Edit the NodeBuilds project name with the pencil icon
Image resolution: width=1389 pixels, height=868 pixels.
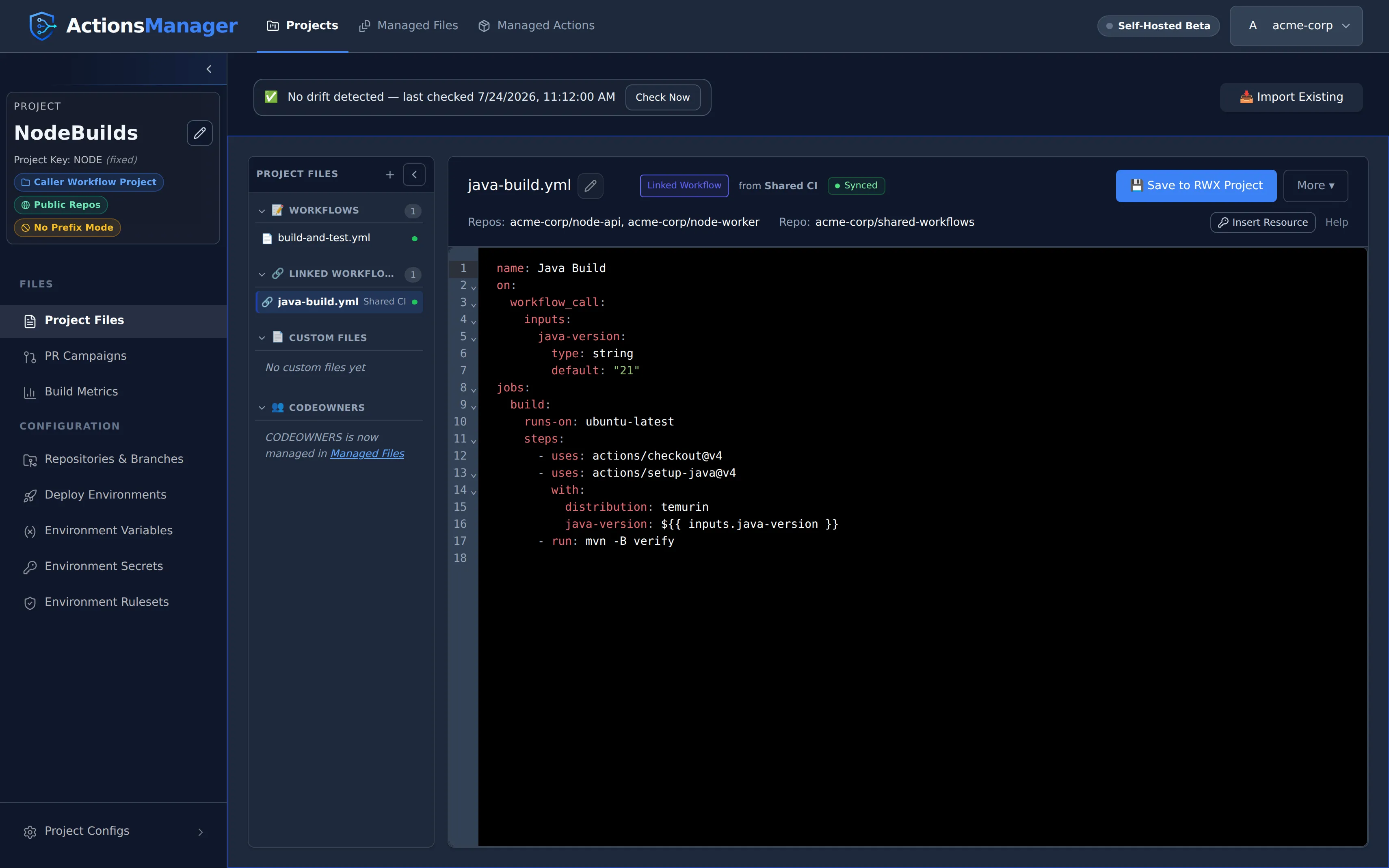(199, 133)
